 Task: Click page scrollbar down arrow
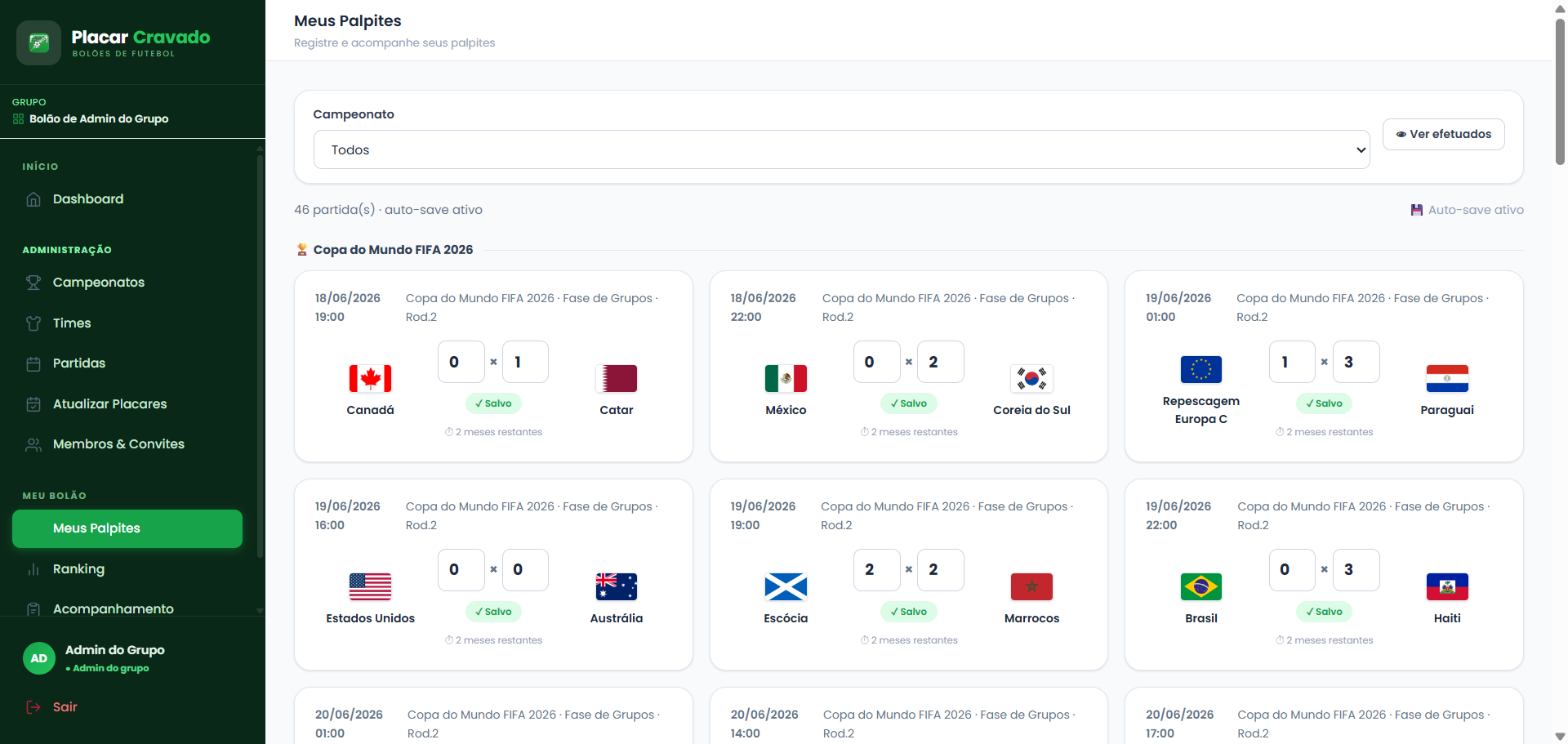tap(1560, 736)
